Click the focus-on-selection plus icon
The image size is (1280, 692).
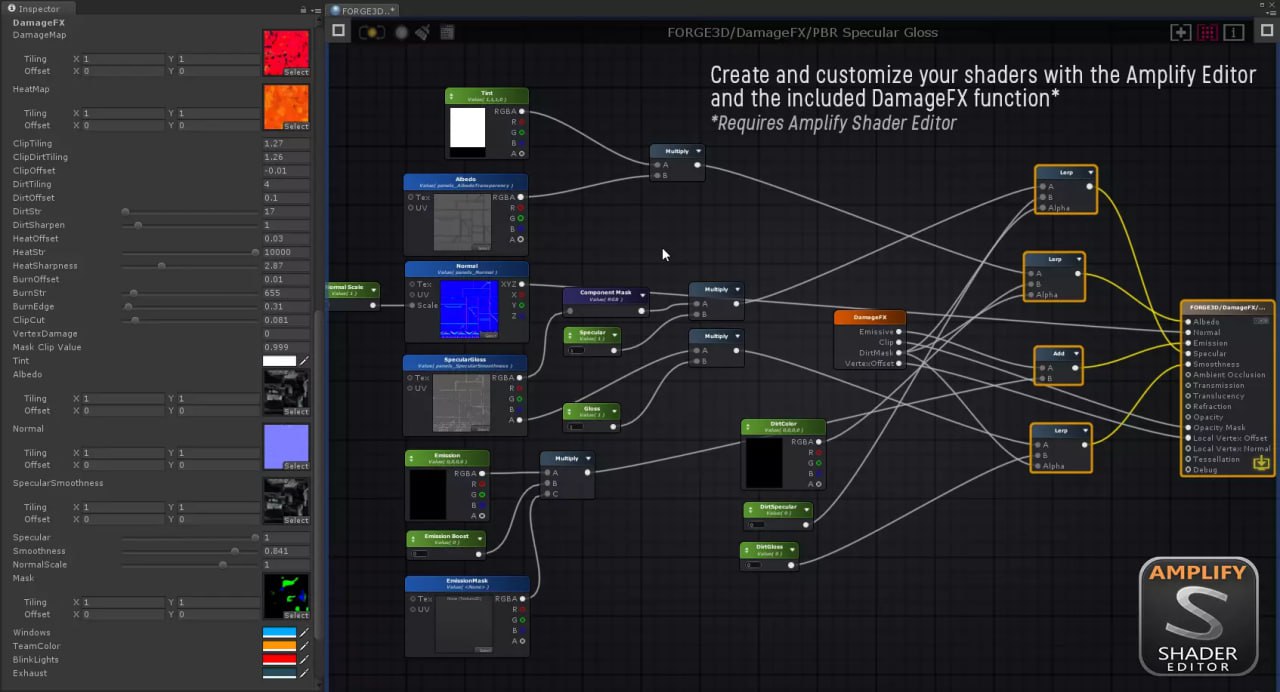tap(1181, 32)
